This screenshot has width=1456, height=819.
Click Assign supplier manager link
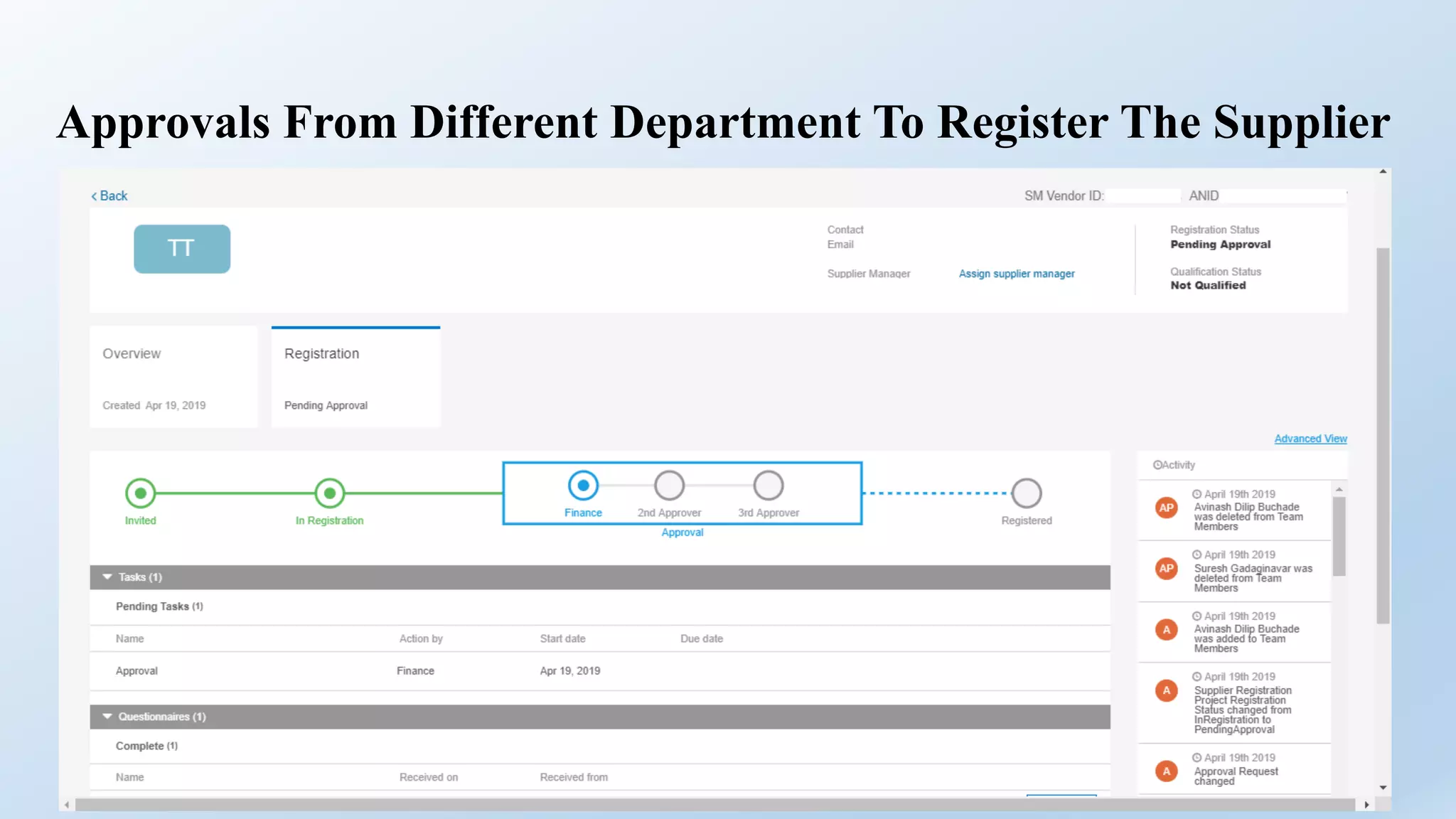click(1017, 274)
